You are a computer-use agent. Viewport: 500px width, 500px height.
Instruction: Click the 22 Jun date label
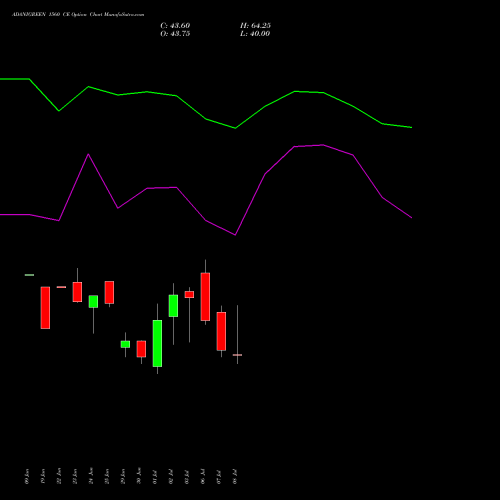[59, 476]
